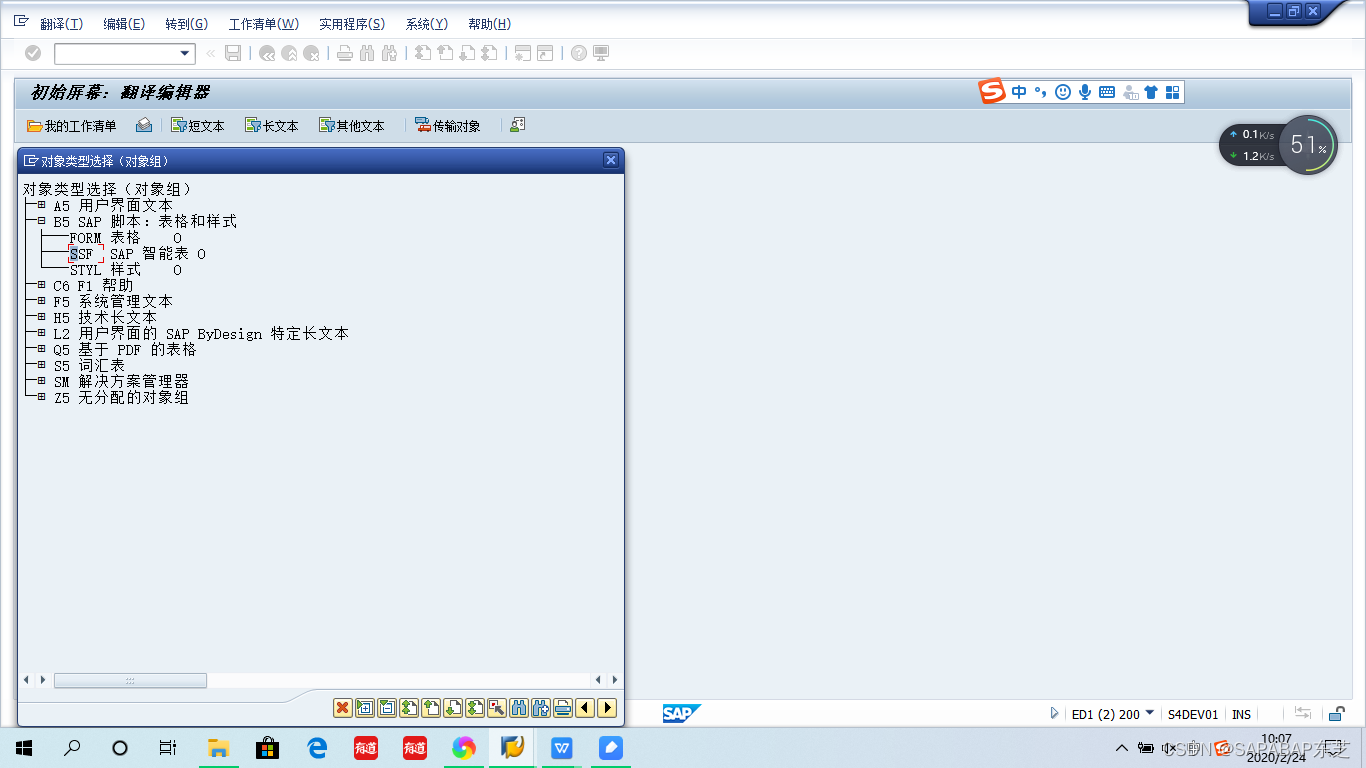Click the Sogou input method S logo

pyautogui.click(x=992, y=92)
